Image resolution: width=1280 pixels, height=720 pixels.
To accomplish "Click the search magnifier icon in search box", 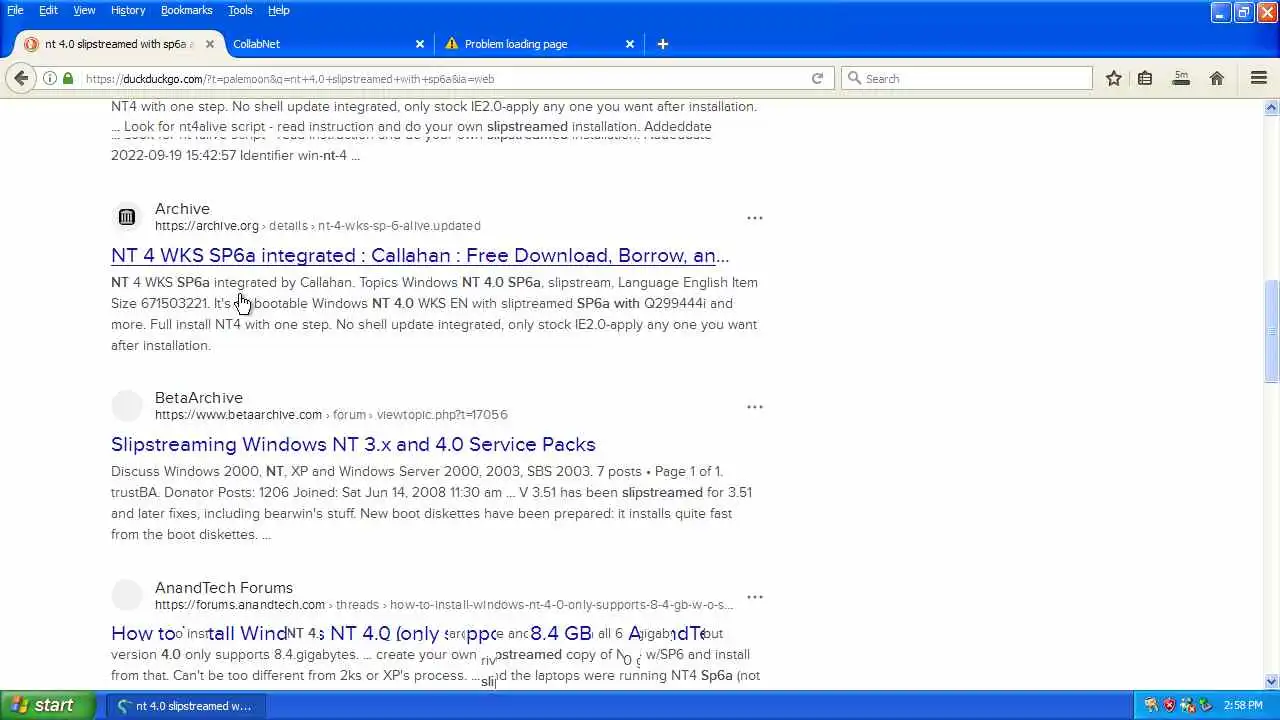I will 854,78.
